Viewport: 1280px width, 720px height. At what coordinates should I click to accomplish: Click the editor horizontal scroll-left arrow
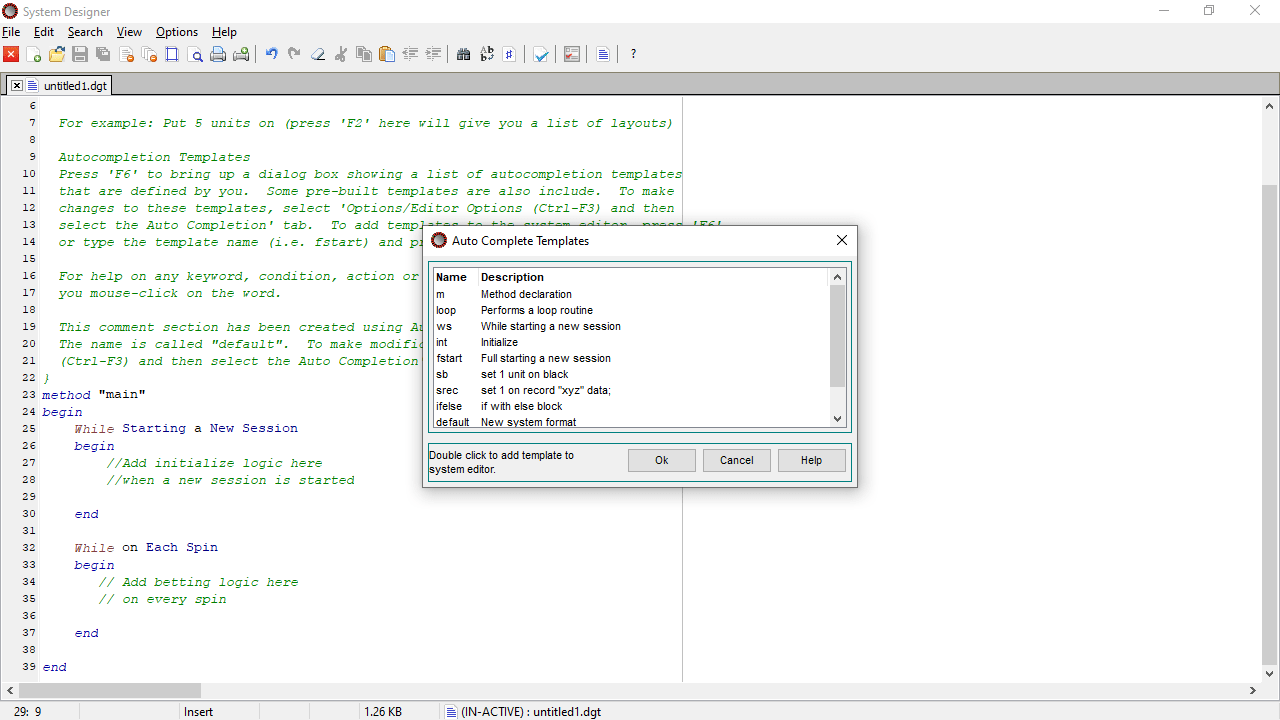tap(9, 690)
